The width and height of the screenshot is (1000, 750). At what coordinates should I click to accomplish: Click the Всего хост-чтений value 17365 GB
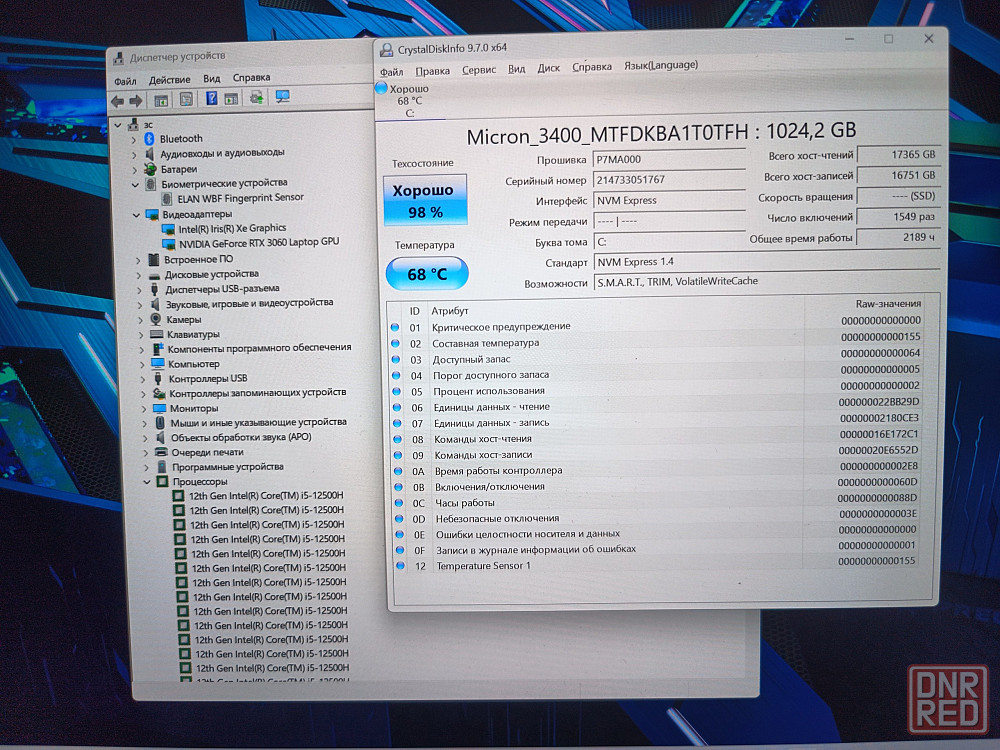[899, 154]
